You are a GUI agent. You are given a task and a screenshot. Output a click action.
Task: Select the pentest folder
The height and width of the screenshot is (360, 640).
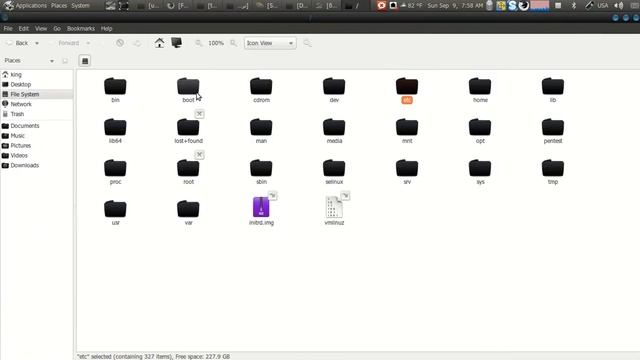[553, 127]
